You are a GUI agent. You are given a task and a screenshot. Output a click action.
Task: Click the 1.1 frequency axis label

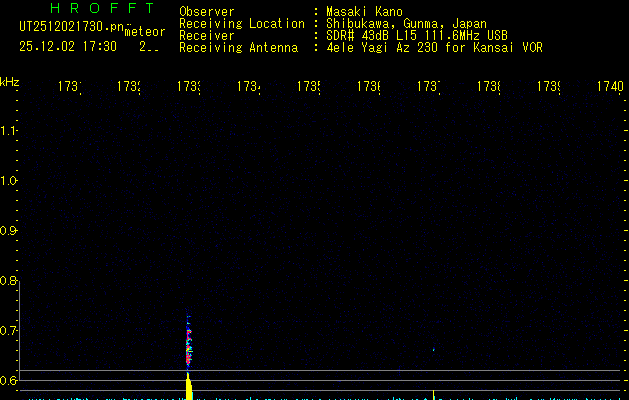(x=8, y=130)
